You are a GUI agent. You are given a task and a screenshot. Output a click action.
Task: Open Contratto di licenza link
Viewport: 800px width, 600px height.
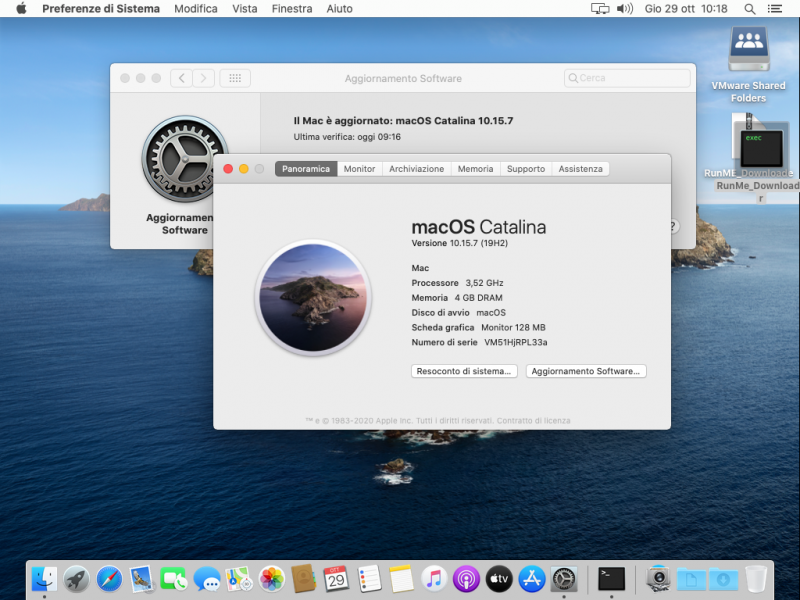[534, 420]
